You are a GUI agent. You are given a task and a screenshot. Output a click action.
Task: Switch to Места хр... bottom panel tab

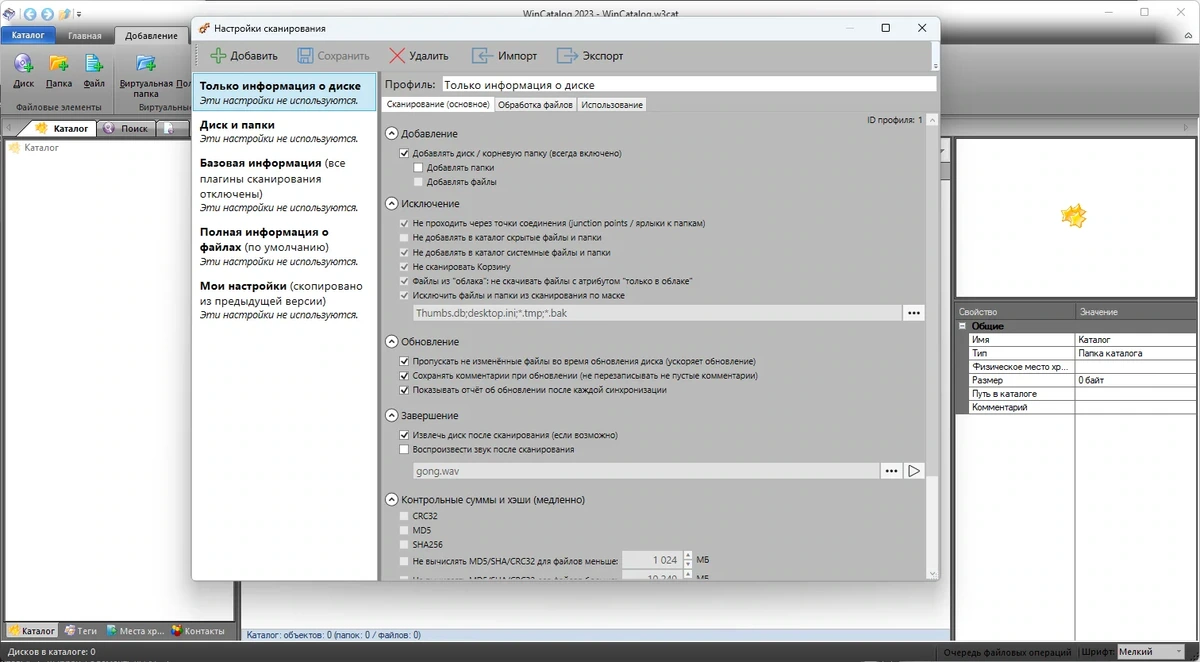point(135,631)
